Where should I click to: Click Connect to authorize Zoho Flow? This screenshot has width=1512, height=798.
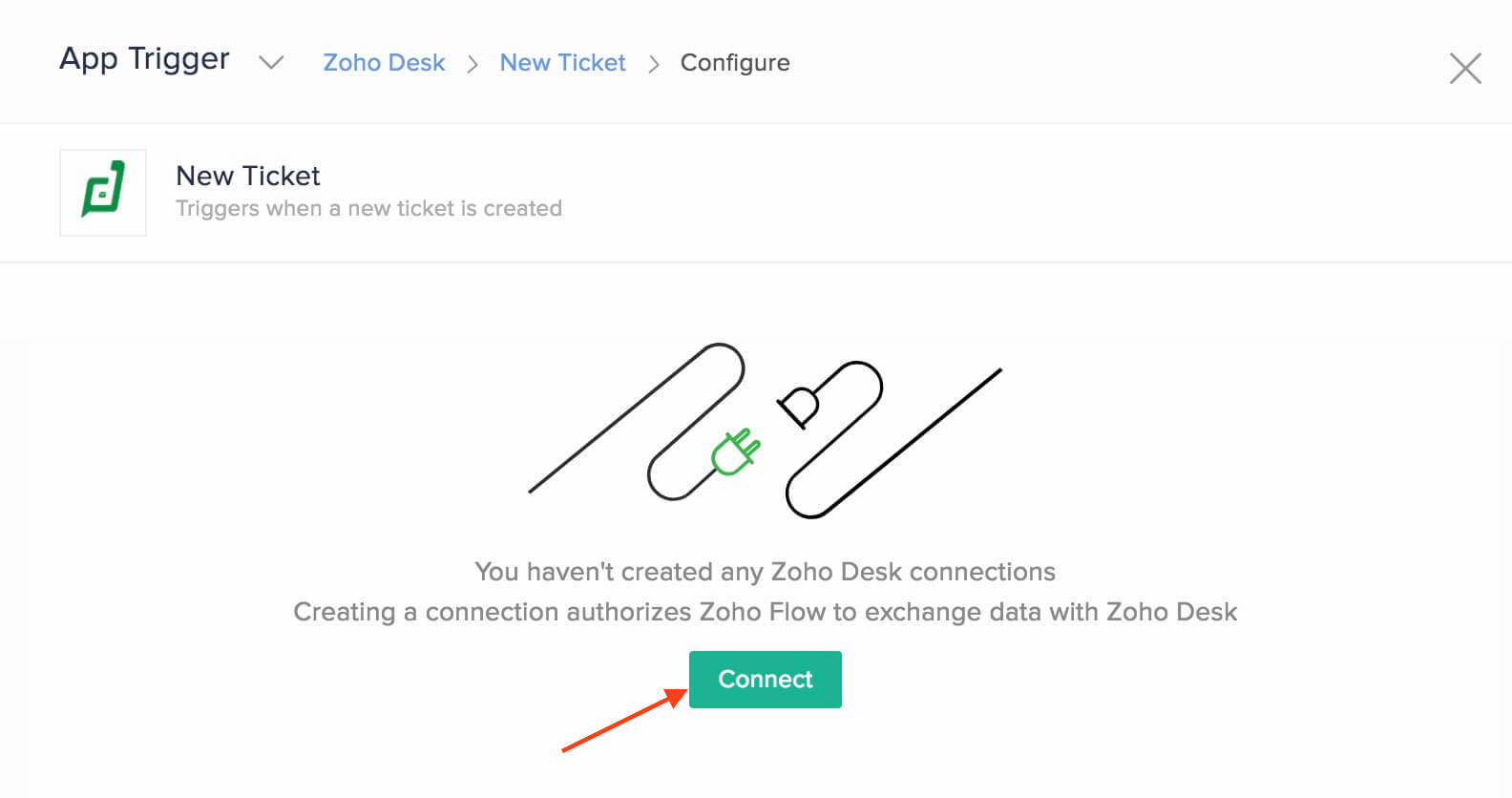(x=765, y=679)
